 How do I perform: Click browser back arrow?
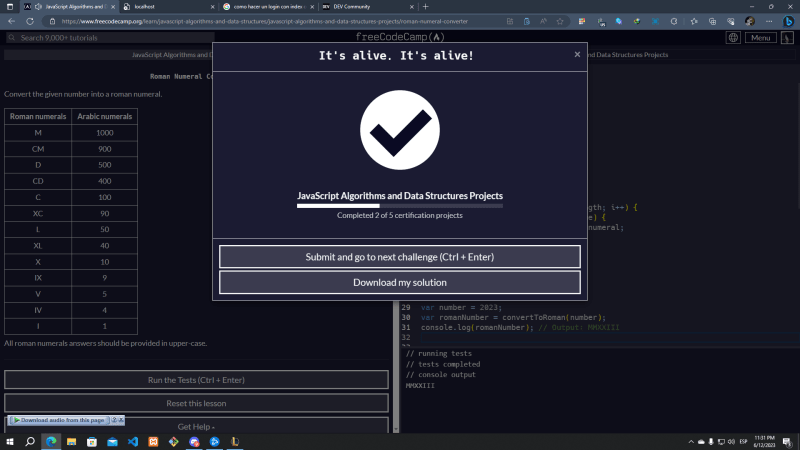[11, 21]
